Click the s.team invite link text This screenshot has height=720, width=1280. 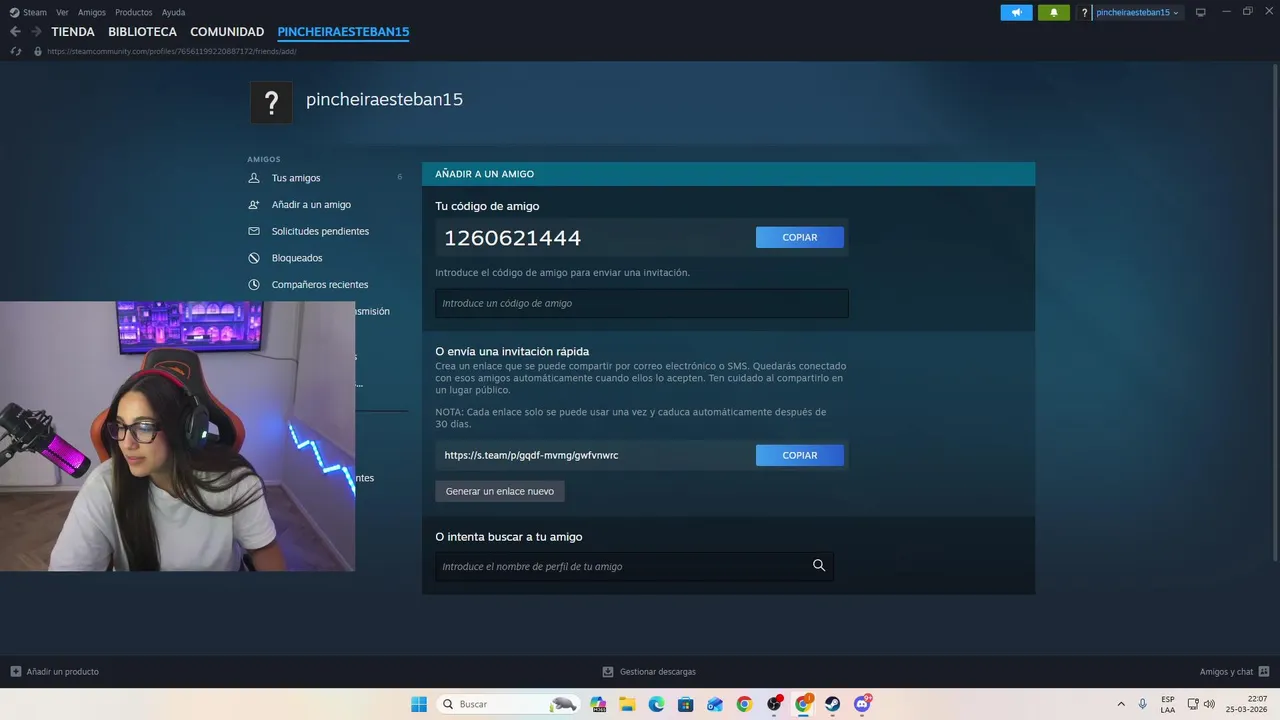(x=531, y=455)
